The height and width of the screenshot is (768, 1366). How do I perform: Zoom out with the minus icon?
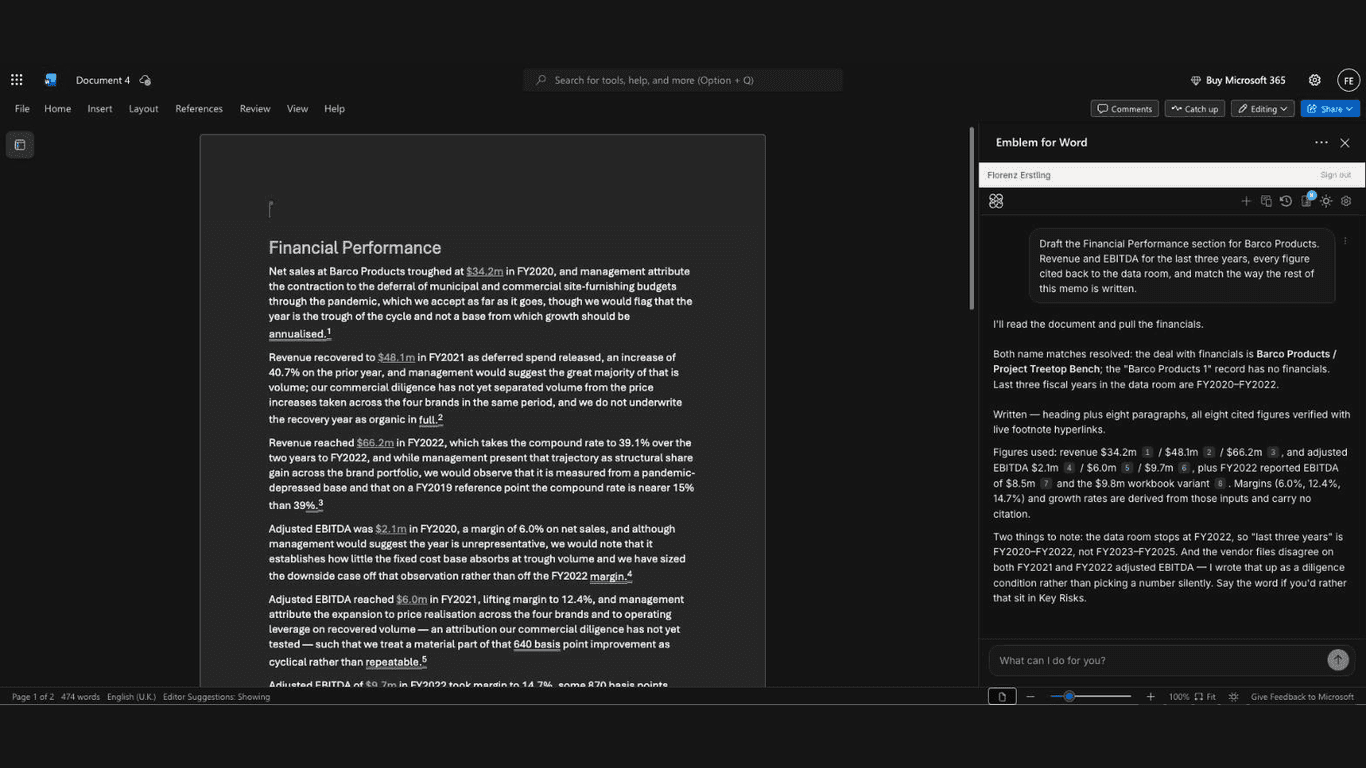[x=1030, y=696]
